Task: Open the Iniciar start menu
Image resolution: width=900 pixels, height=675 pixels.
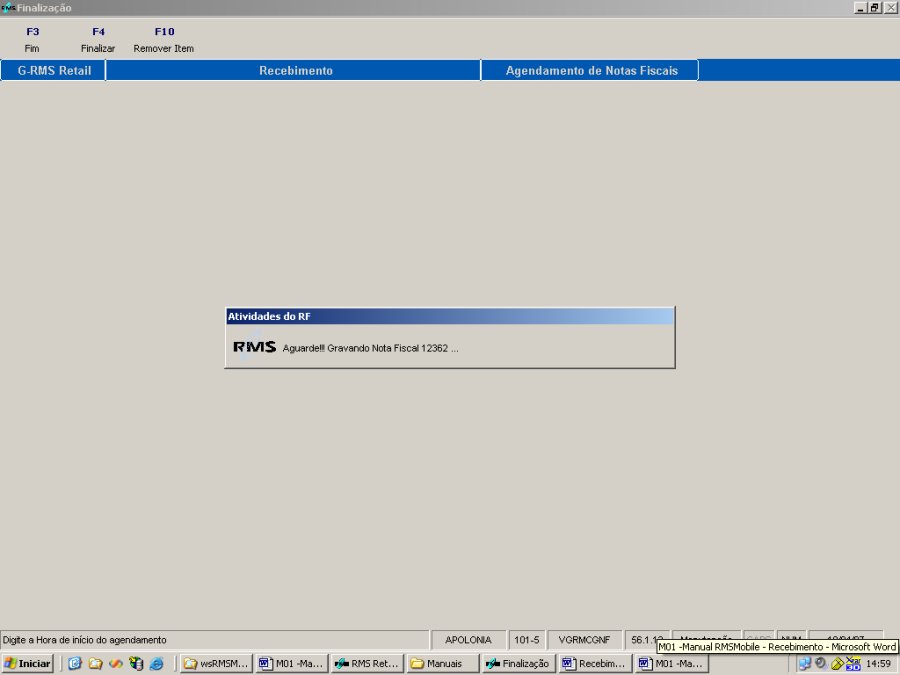Action: pyautogui.click(x=28, y=664)
